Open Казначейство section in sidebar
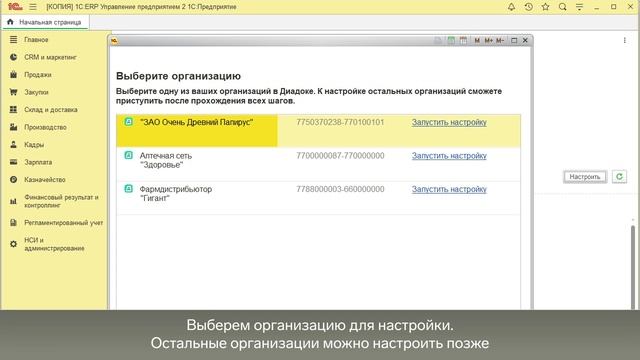 [x=44, y=180]
